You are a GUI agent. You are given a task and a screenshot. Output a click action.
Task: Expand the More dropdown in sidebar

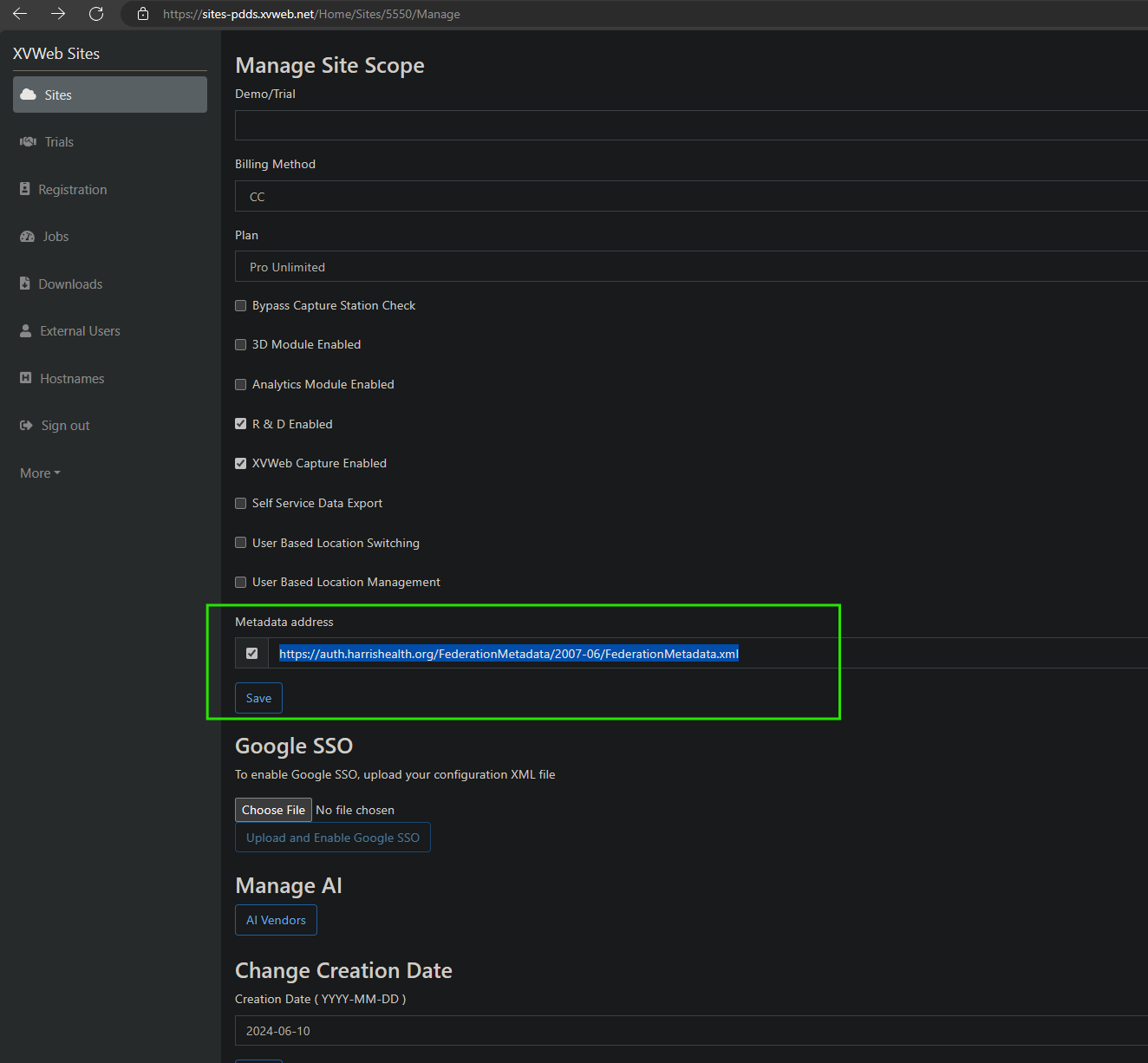pyautogui.click(x=40, y=473)
